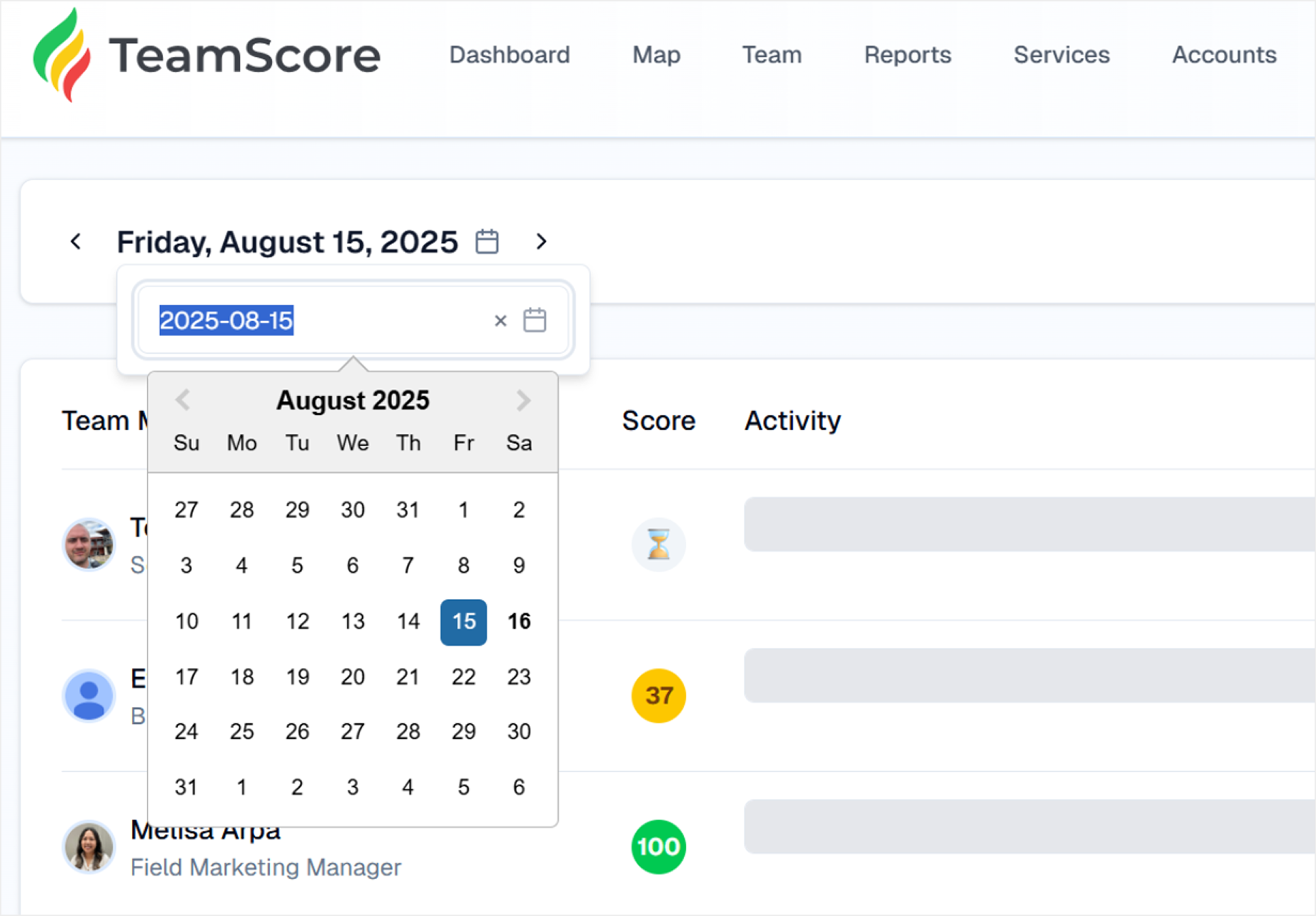Open Melisa Arpa's profile photo
The image size is (1316, 916).
pyautogui.click(x=89, y=847)
